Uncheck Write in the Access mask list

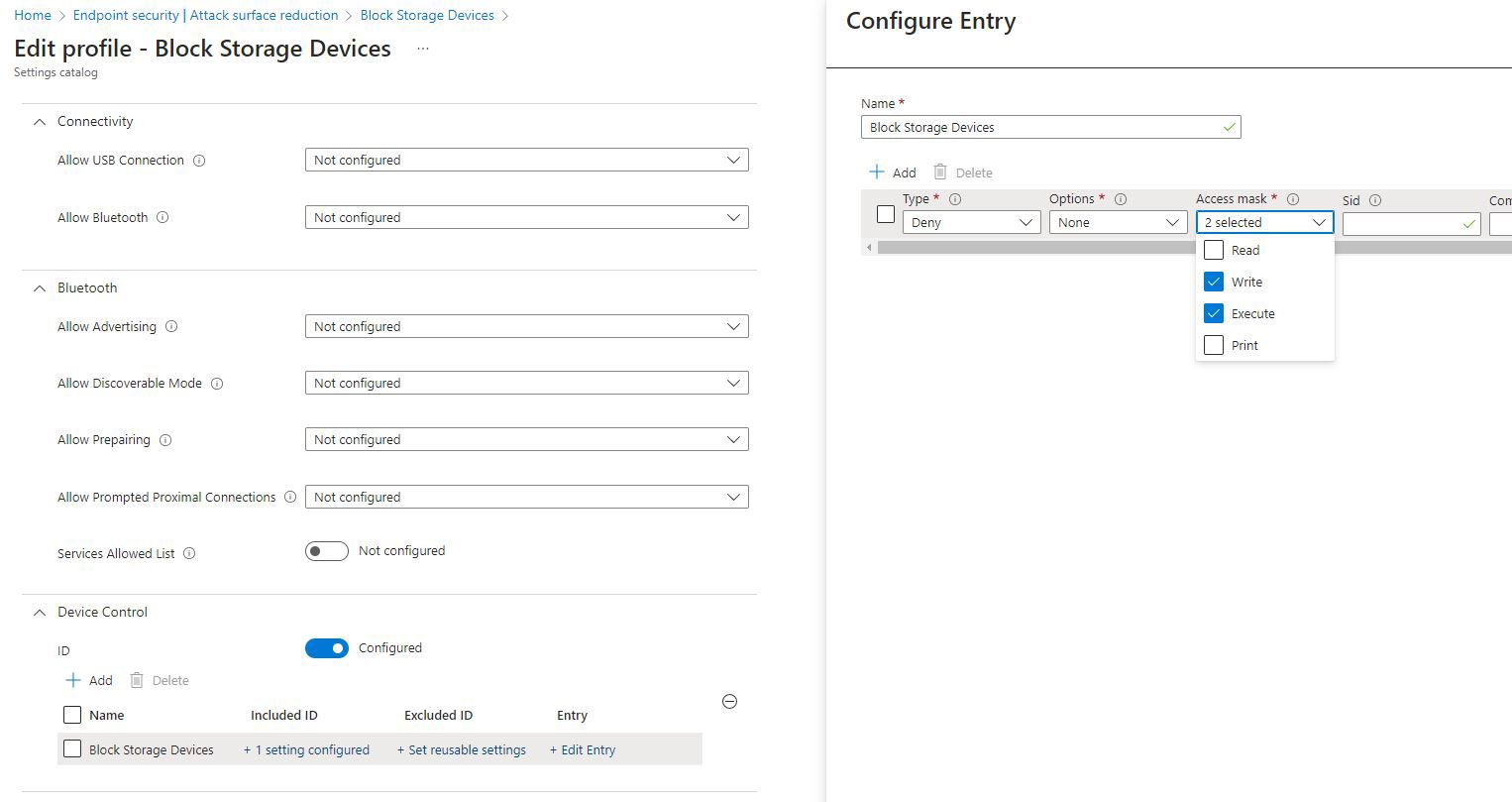tap(1213, 282)
